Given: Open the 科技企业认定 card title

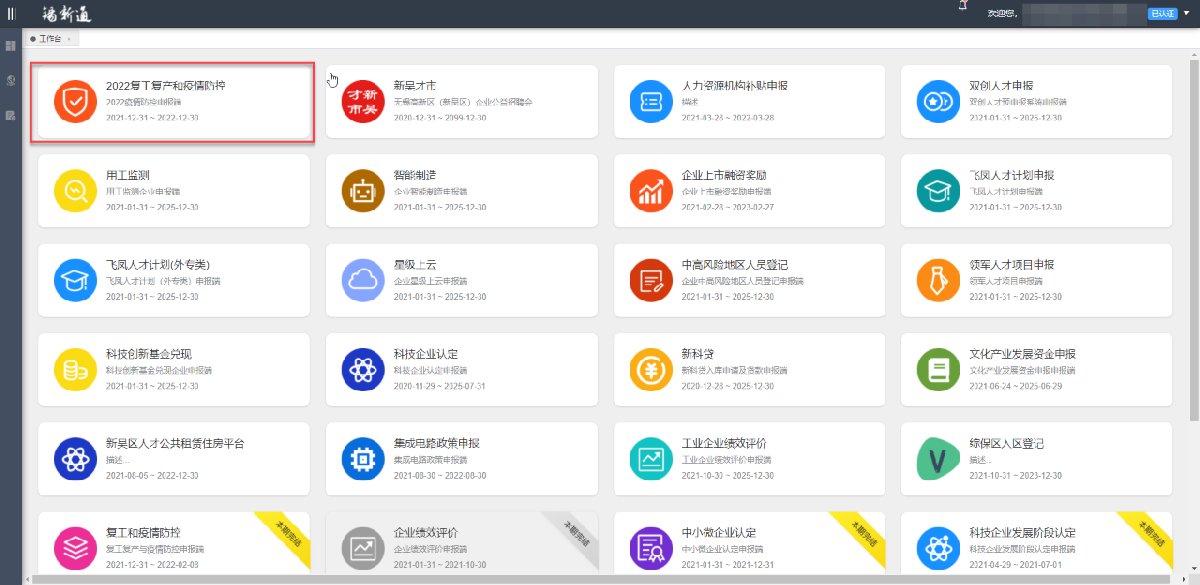Looking at the screenshot, I should (426, 354).
